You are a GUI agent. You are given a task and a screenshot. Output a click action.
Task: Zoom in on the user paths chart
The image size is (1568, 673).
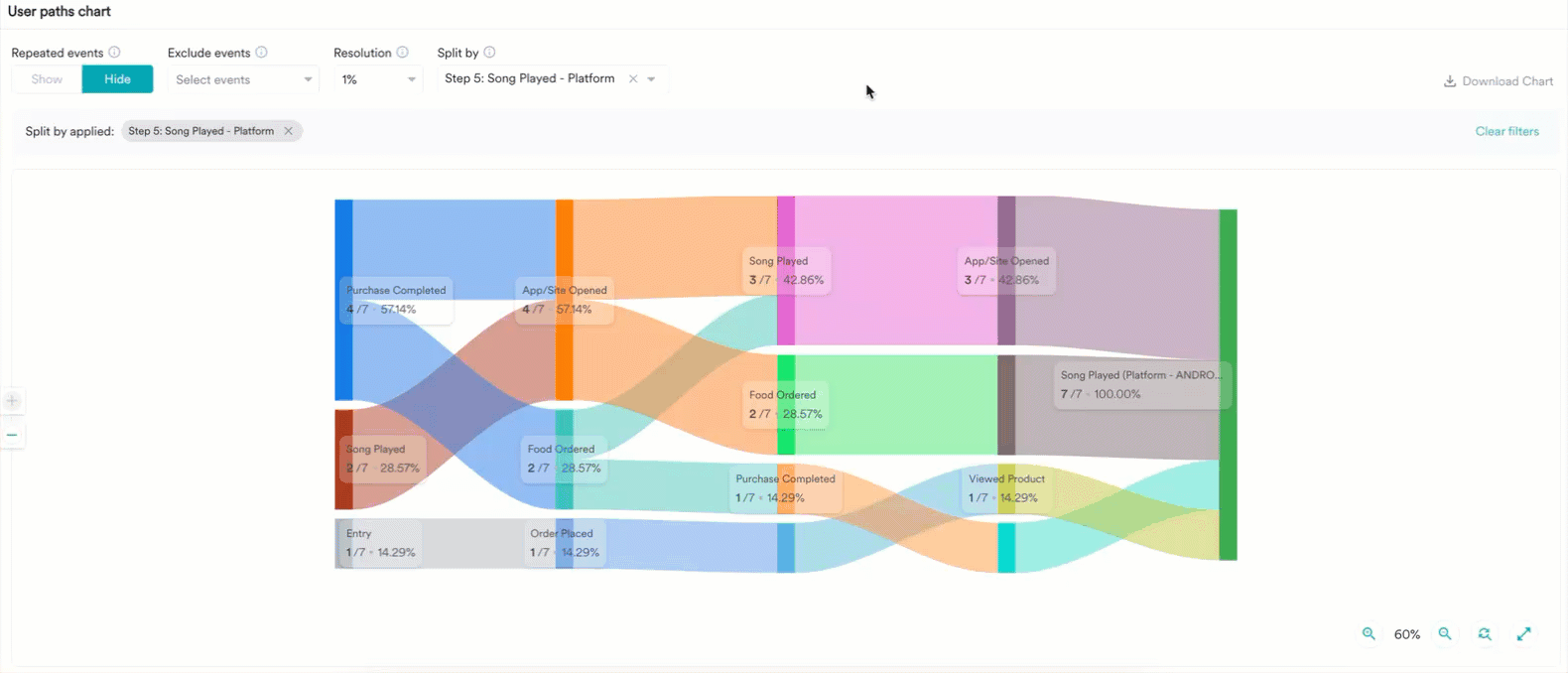pos(1369,634)
